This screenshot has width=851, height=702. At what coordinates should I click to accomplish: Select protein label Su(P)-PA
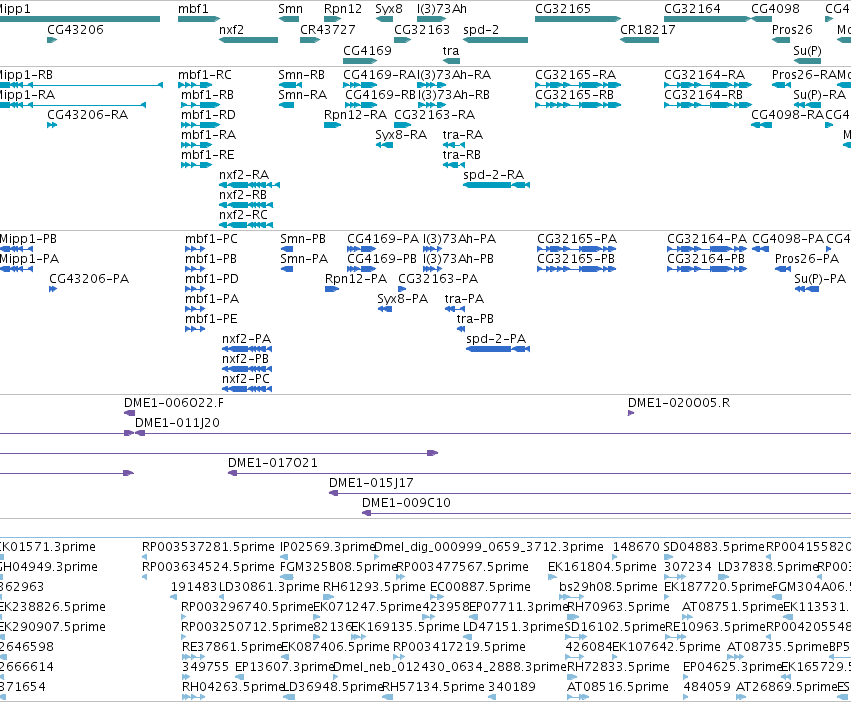point(820,279)
